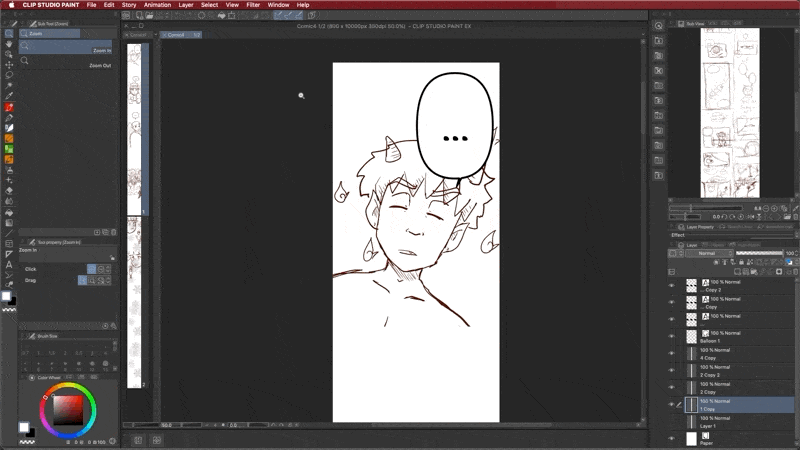Click Sub View eyedropper icon

[796, 208]
